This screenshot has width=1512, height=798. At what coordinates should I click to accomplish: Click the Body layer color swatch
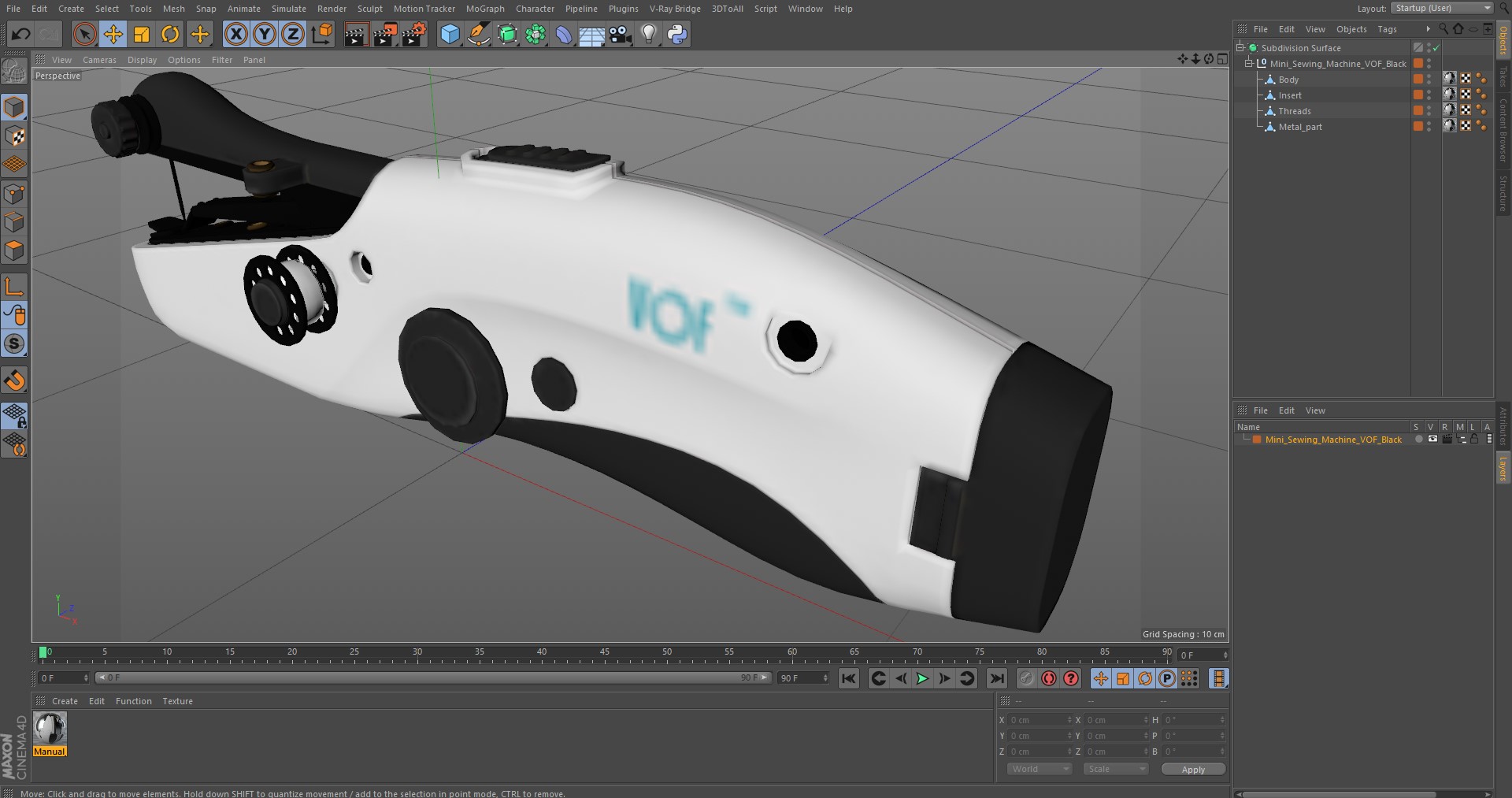click(x=1418, y=79)
